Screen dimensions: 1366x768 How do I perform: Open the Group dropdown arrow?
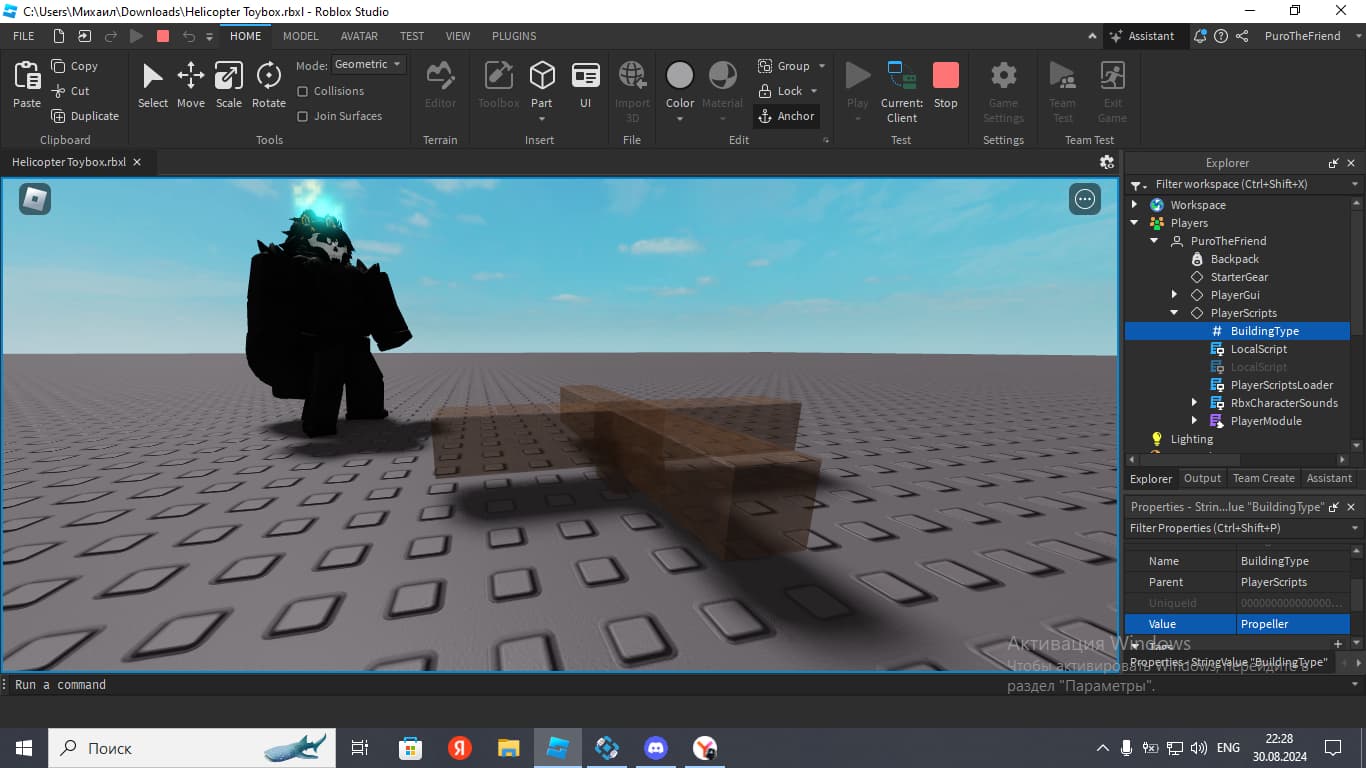pyautogui.click(x=822, y=66)
